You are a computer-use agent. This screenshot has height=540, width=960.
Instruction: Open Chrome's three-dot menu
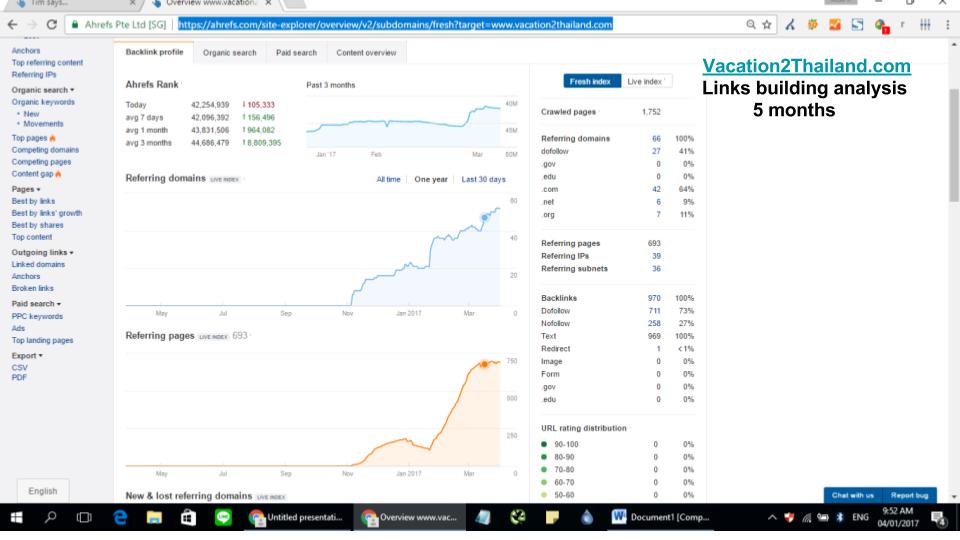(948, 25)
